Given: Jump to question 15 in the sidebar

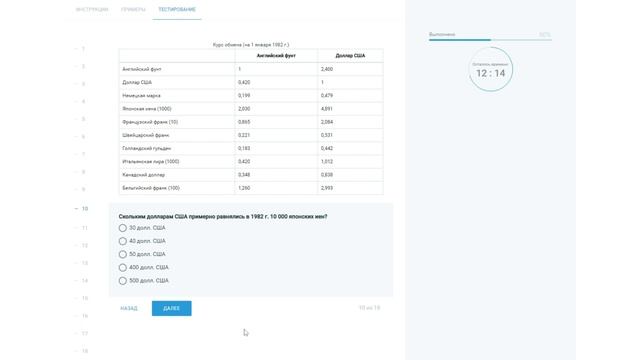Looking at the screenshot, I should coord(85,298).
